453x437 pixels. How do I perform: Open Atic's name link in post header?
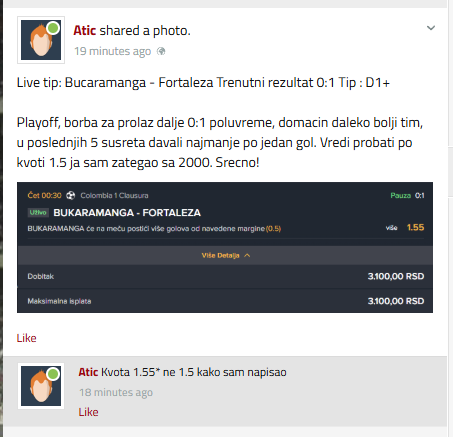[85, 31]
